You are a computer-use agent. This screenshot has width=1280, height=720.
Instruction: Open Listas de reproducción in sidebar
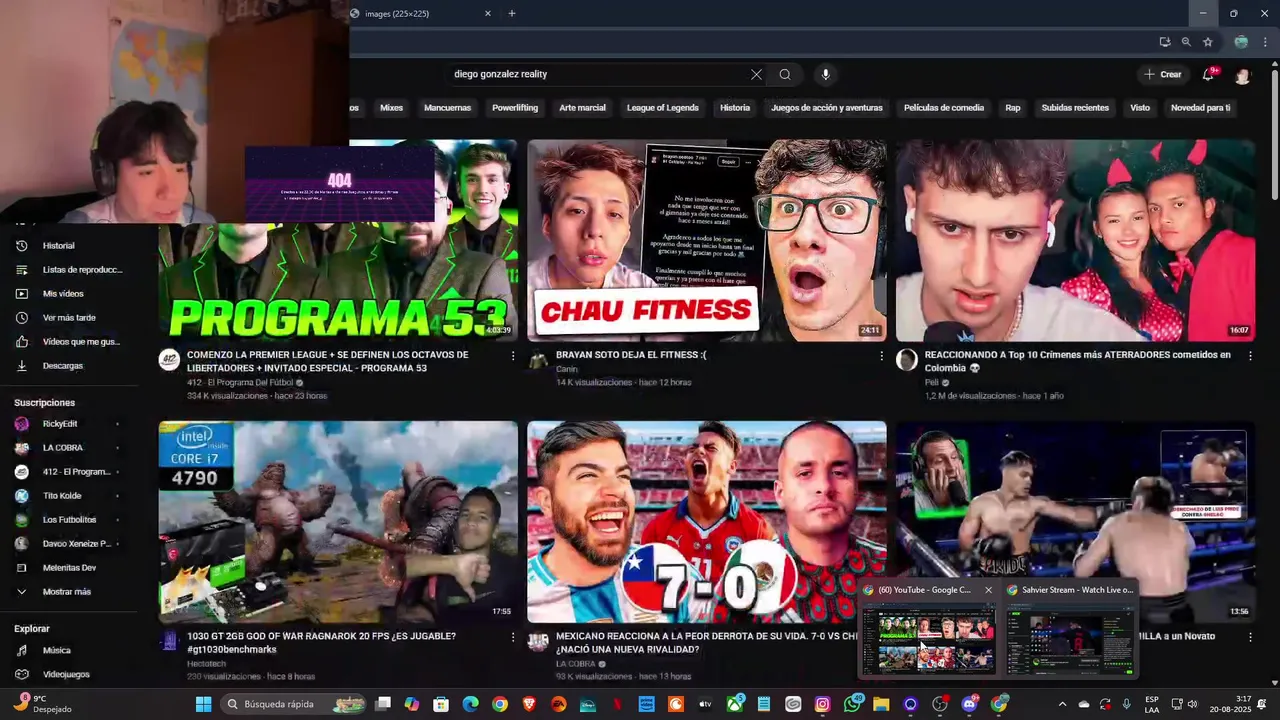click(x=69, y=270)
